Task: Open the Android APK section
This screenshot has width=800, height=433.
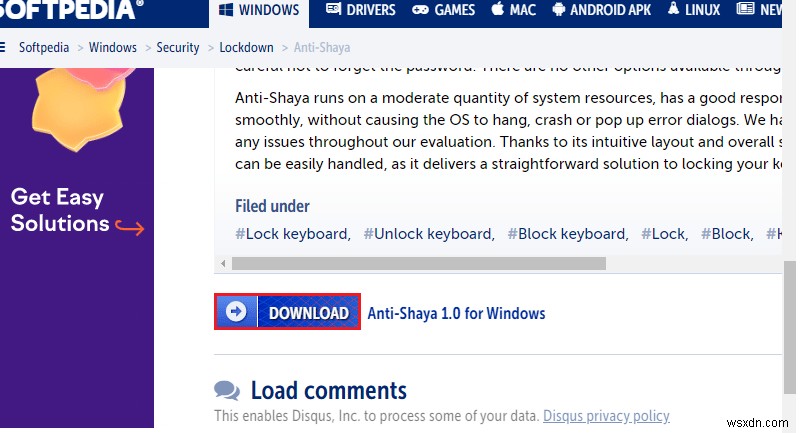Action: click(602, 10)
